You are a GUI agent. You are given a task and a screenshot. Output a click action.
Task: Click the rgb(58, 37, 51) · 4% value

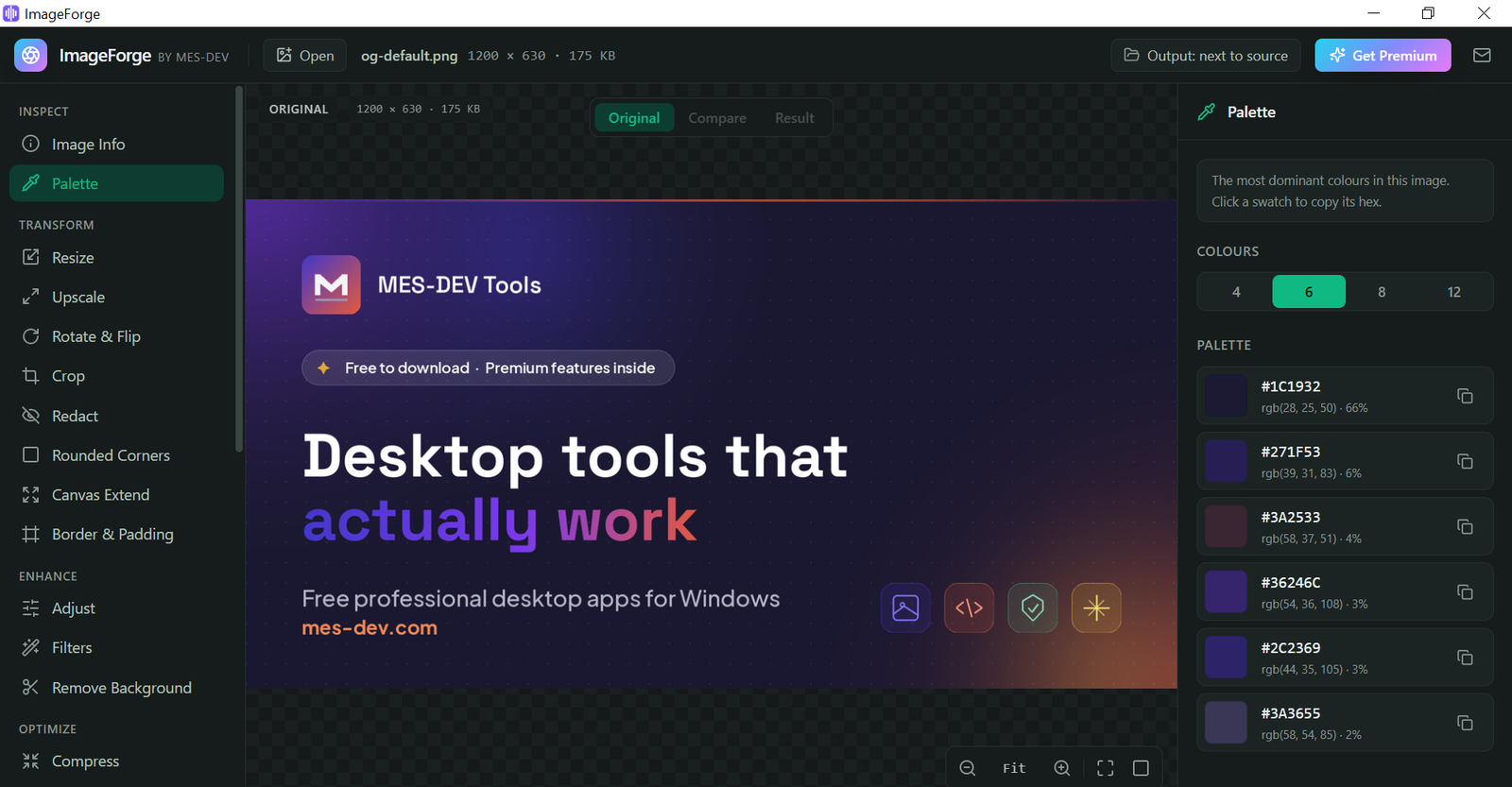point(1312,539)
